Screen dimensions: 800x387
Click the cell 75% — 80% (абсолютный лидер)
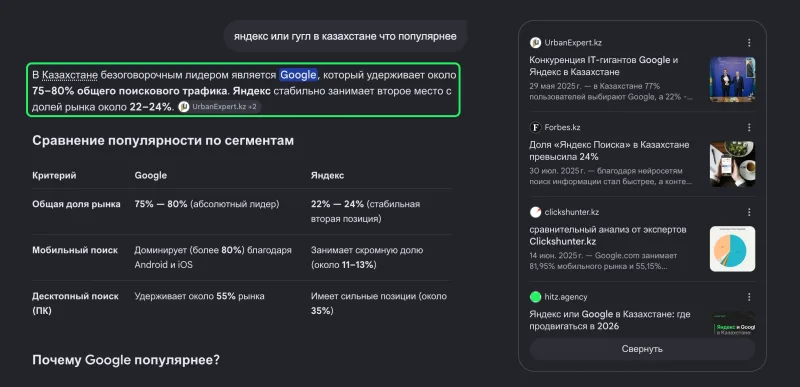pyautogui.click(x=207, y=204)
